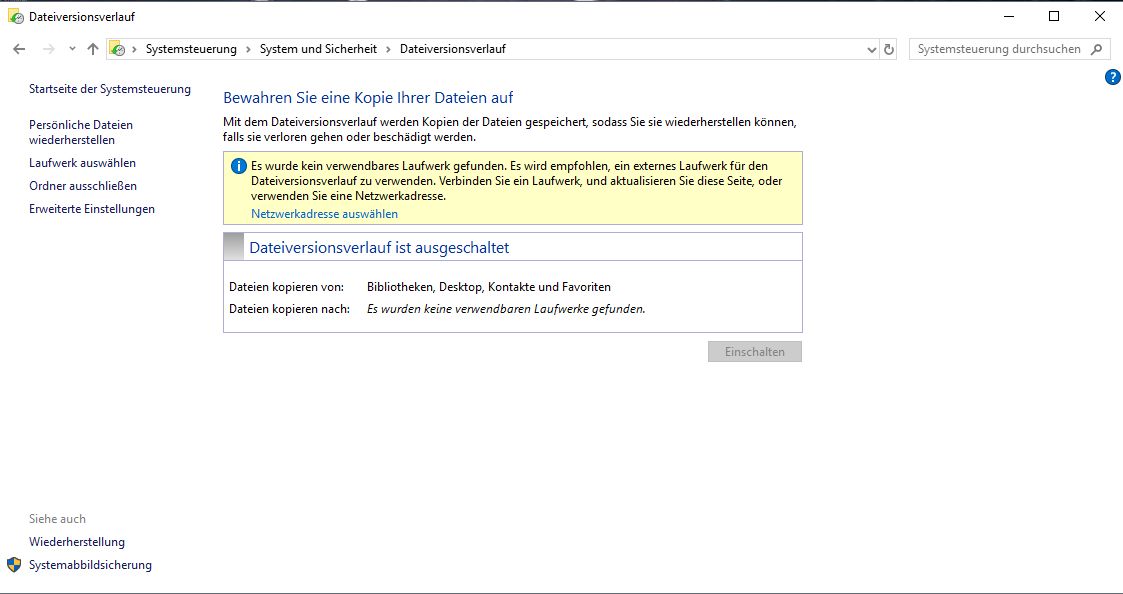Click System und Sicherheit breadcrumb

pyautogui.click(x=318, y=49)
